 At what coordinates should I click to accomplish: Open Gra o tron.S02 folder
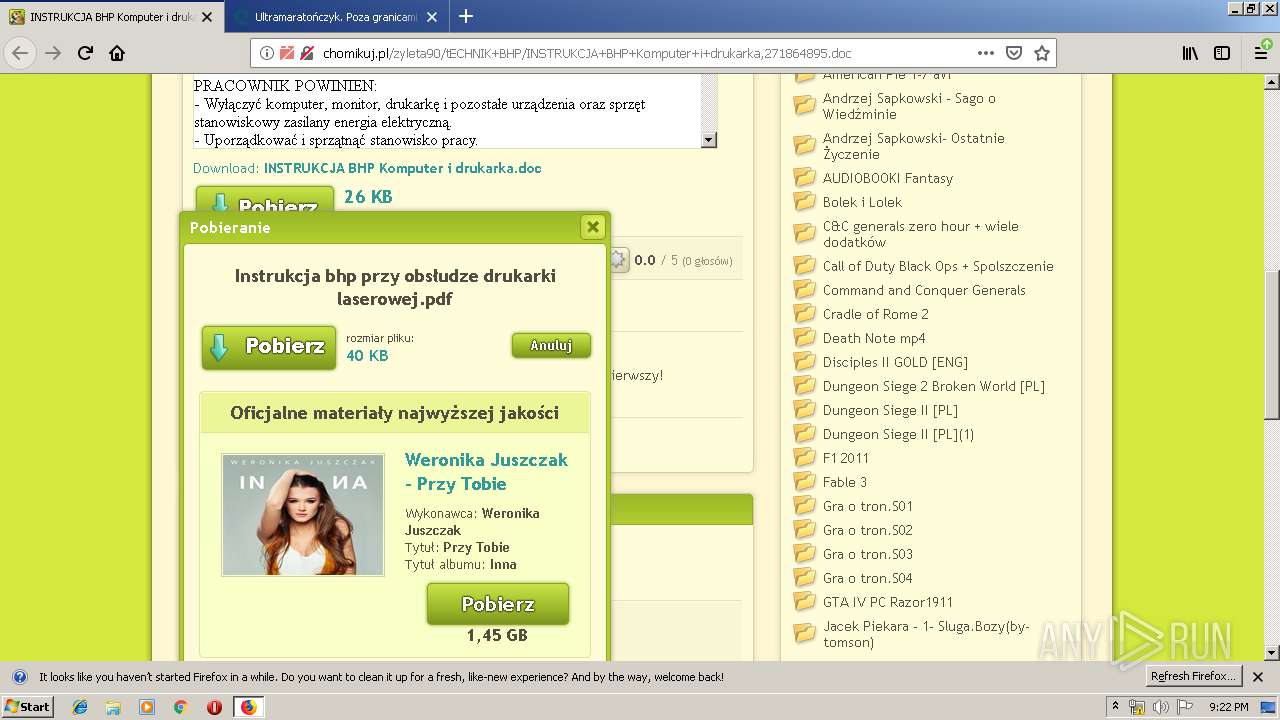[868, 530]
